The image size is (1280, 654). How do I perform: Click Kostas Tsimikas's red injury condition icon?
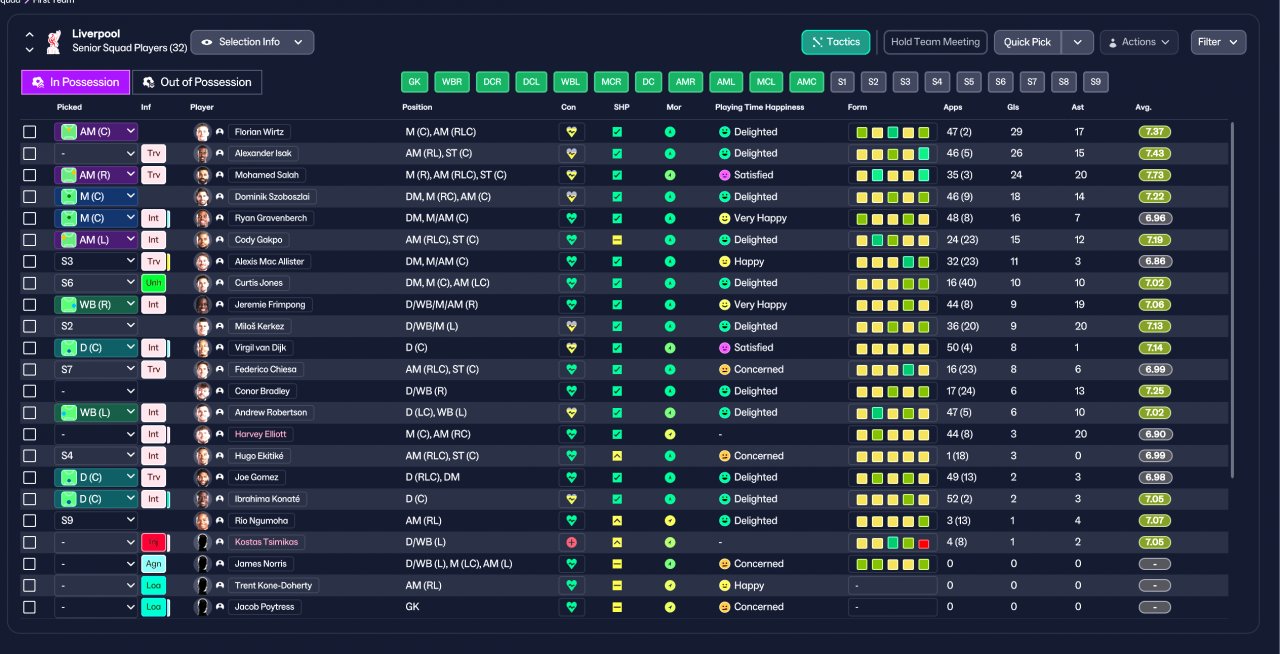point(572,542)
